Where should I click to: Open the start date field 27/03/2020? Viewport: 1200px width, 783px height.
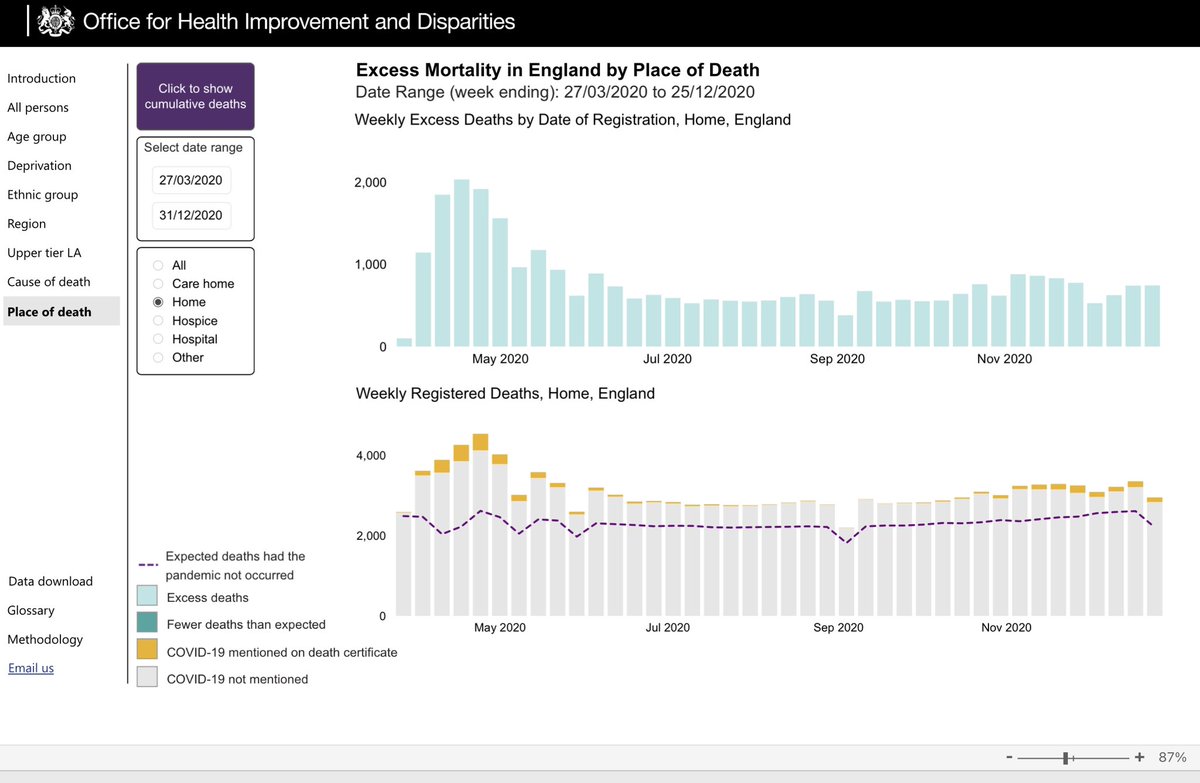click(192, 181)
